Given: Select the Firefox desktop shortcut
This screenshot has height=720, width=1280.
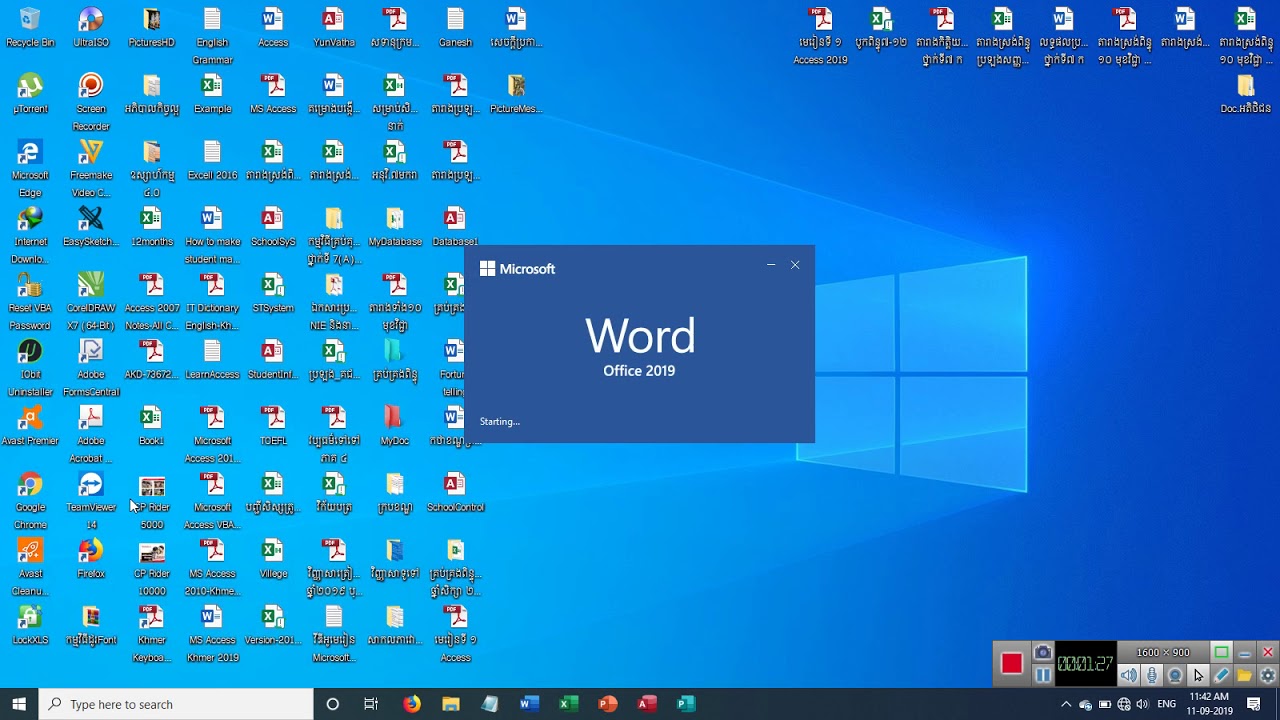Looking at the screenshot, I should click(91, 559).
